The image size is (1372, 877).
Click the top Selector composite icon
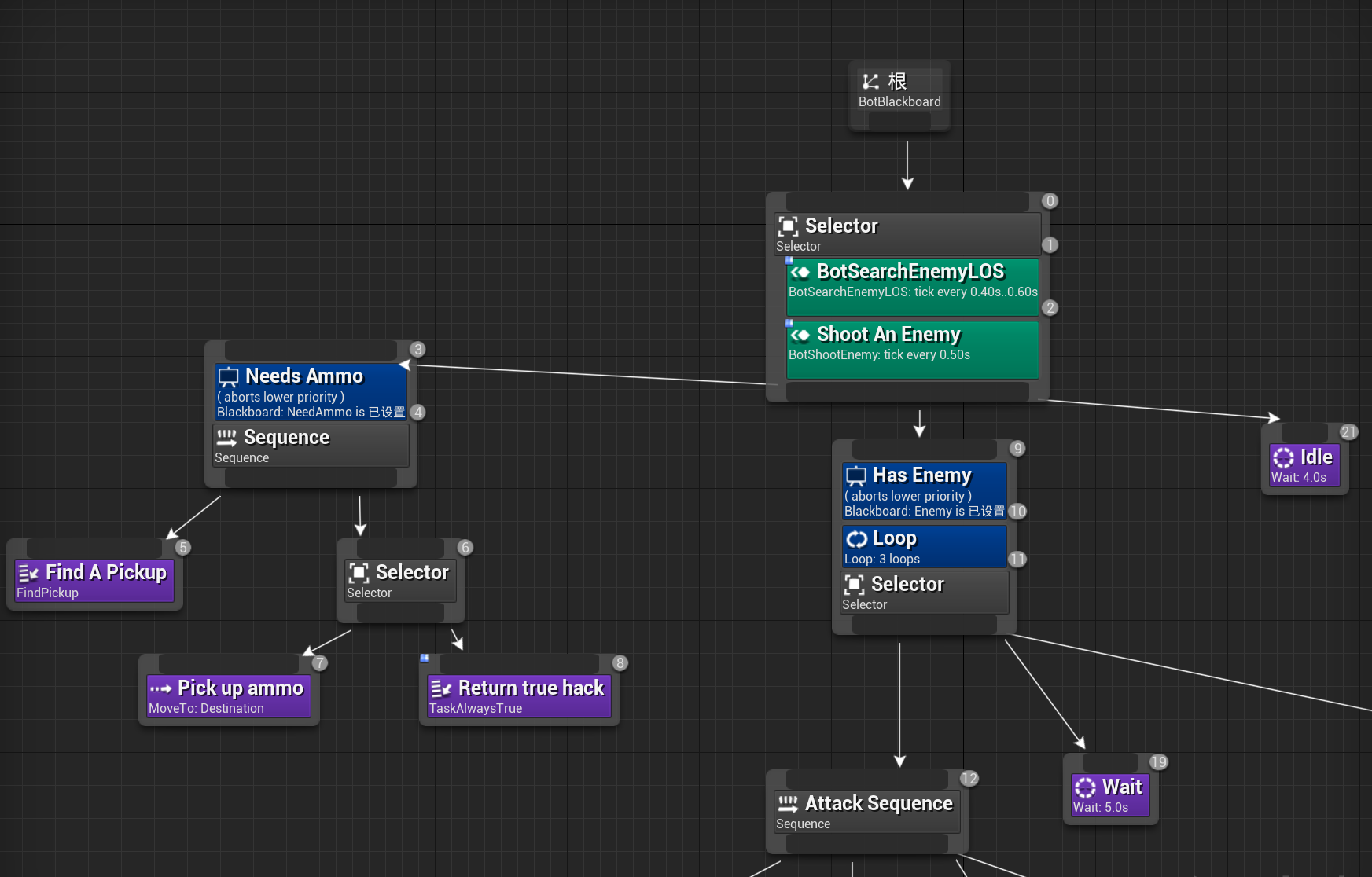point(788,226)
